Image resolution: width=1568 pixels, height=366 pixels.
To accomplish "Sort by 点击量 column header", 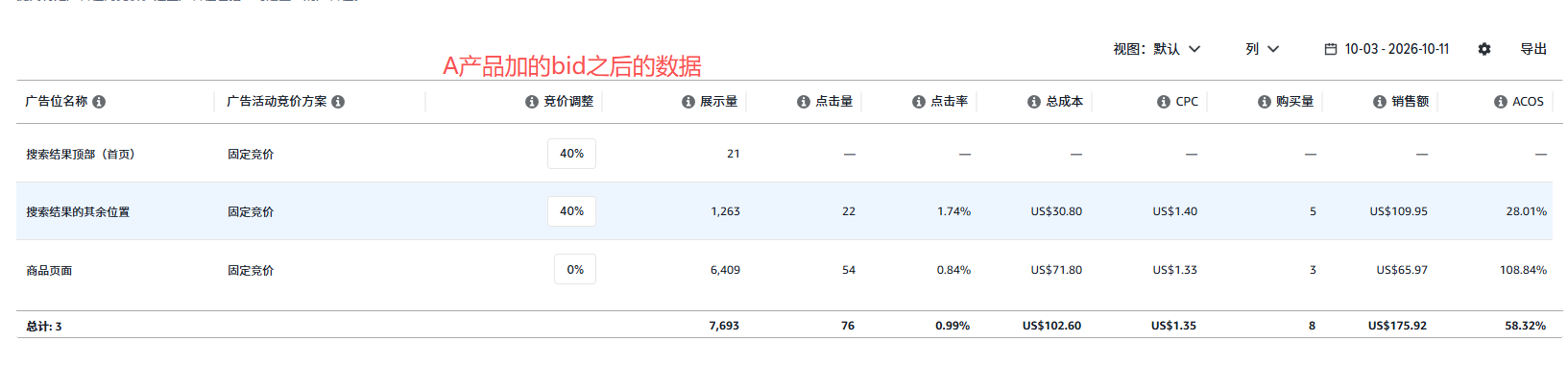I will tap(833, 102).
